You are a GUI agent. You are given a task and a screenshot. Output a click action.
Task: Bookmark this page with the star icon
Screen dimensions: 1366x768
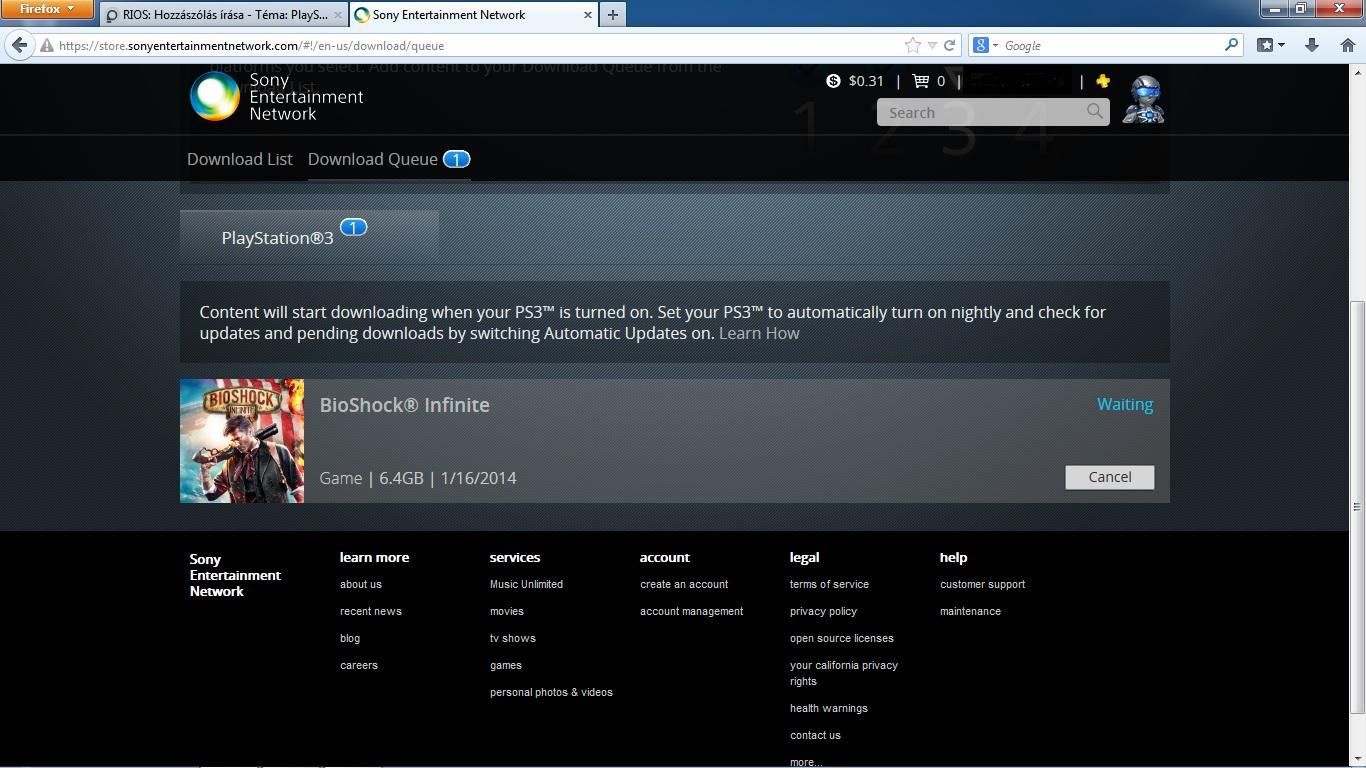point(912,45)
